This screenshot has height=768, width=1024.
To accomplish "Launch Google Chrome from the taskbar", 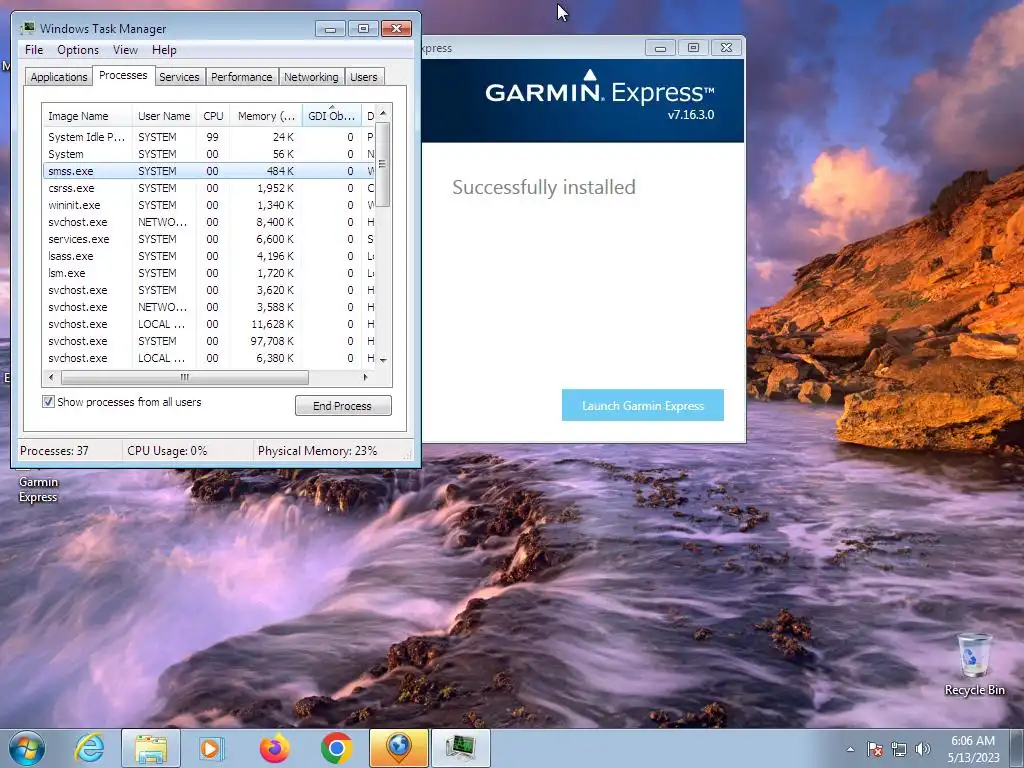I will (x=336, y=748).
